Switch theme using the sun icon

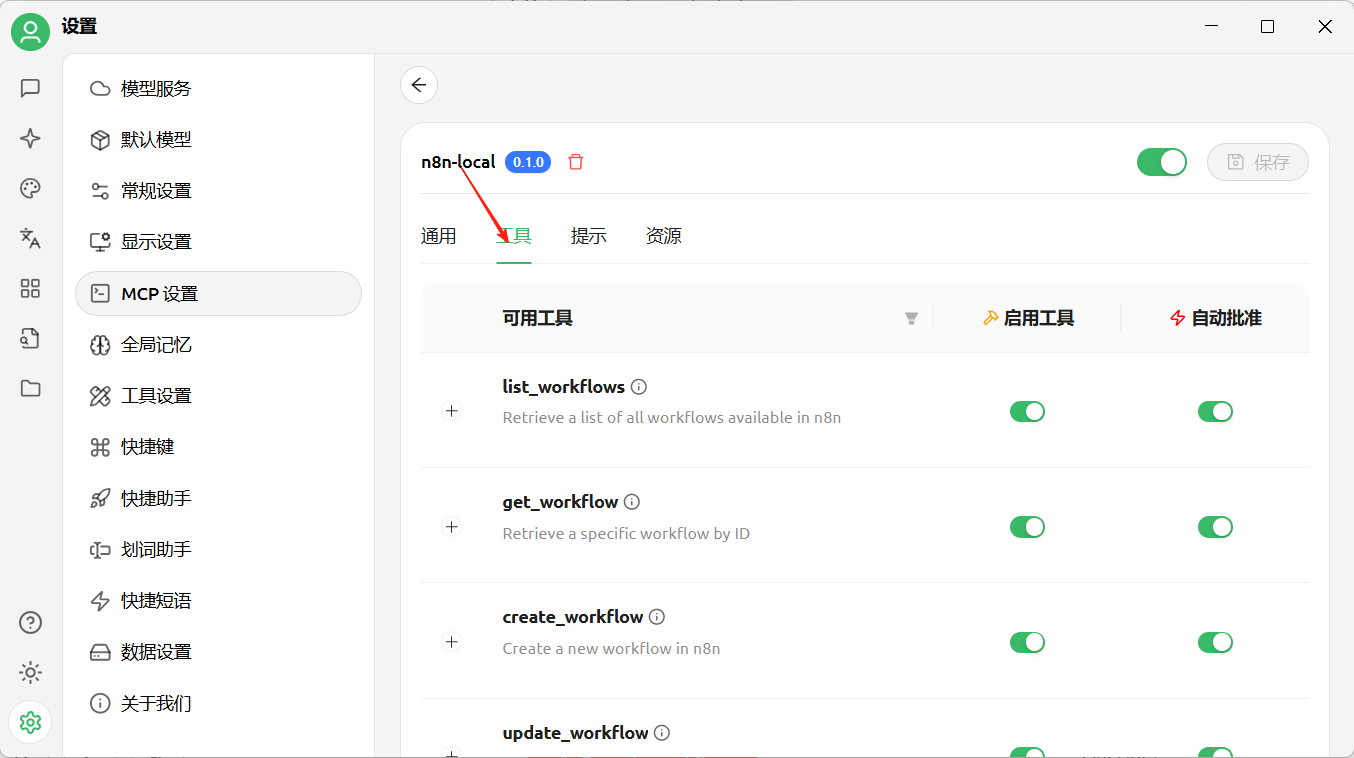click(x=30, y=673)
